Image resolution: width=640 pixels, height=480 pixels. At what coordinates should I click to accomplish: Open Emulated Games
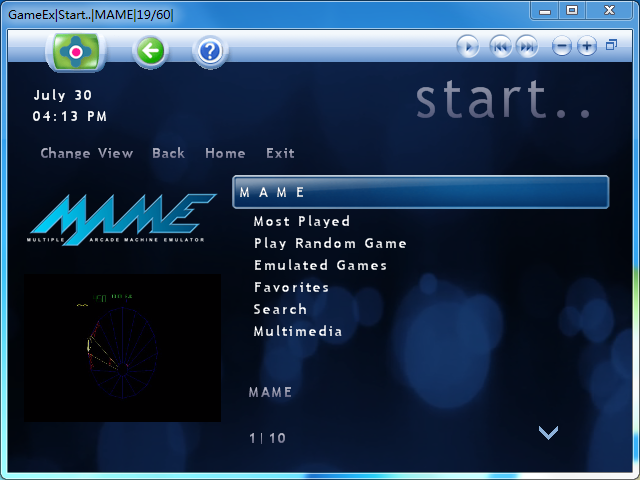click(x=320, y=265)
